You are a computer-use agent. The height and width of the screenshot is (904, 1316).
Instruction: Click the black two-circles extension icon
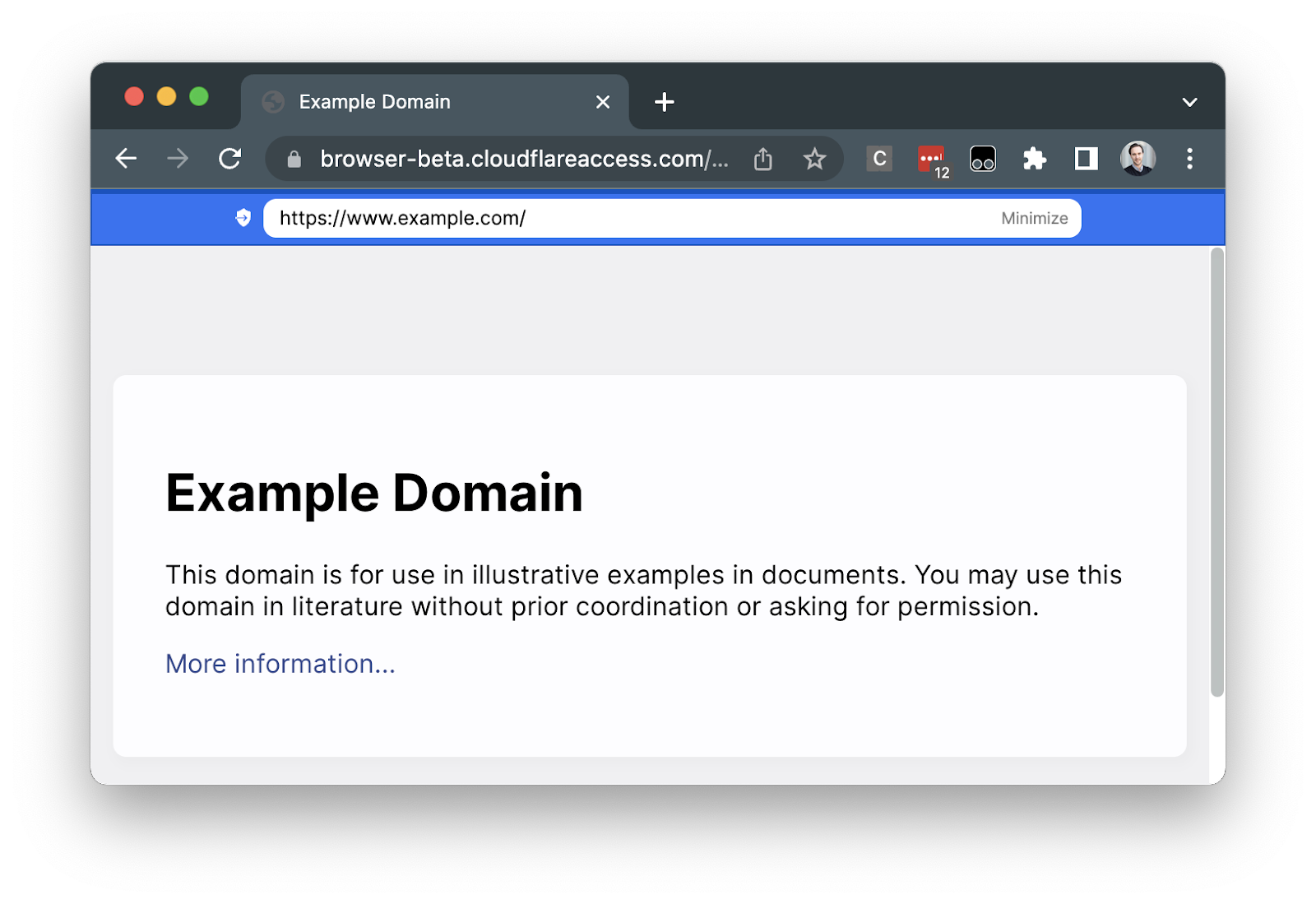[982, 159]
